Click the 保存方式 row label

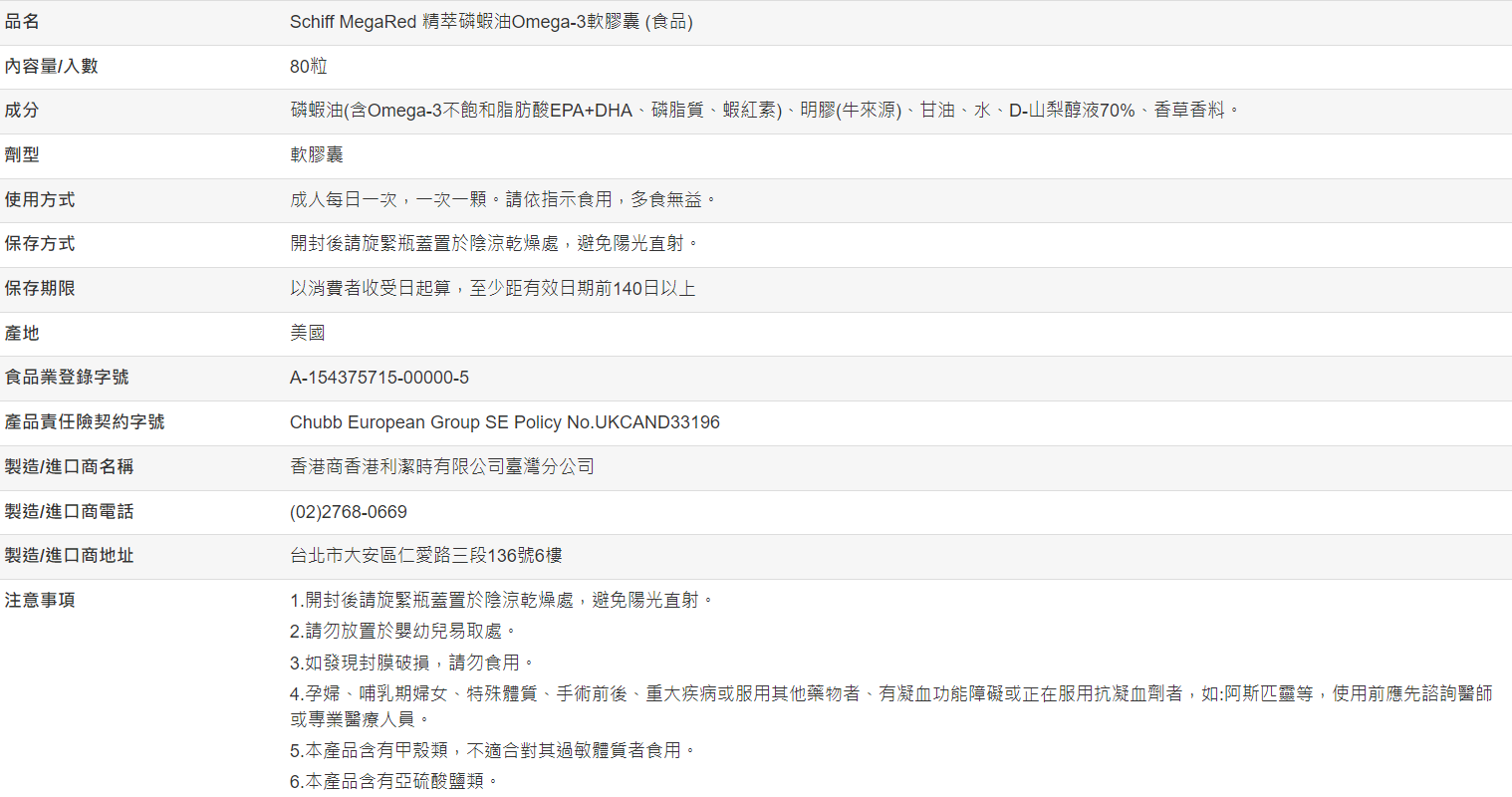(40, 244)
